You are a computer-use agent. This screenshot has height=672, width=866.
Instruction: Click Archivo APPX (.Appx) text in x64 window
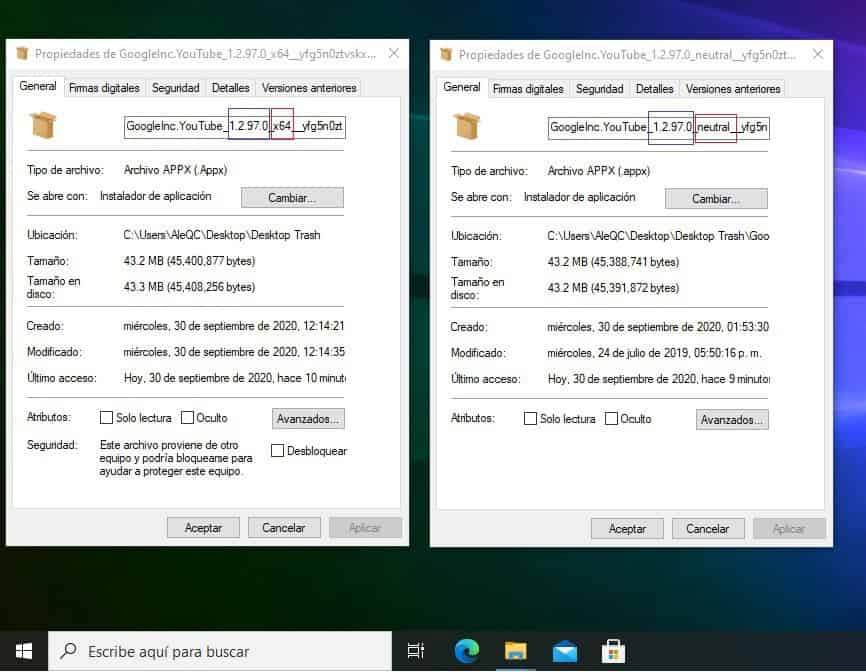(x=176, y=170)
